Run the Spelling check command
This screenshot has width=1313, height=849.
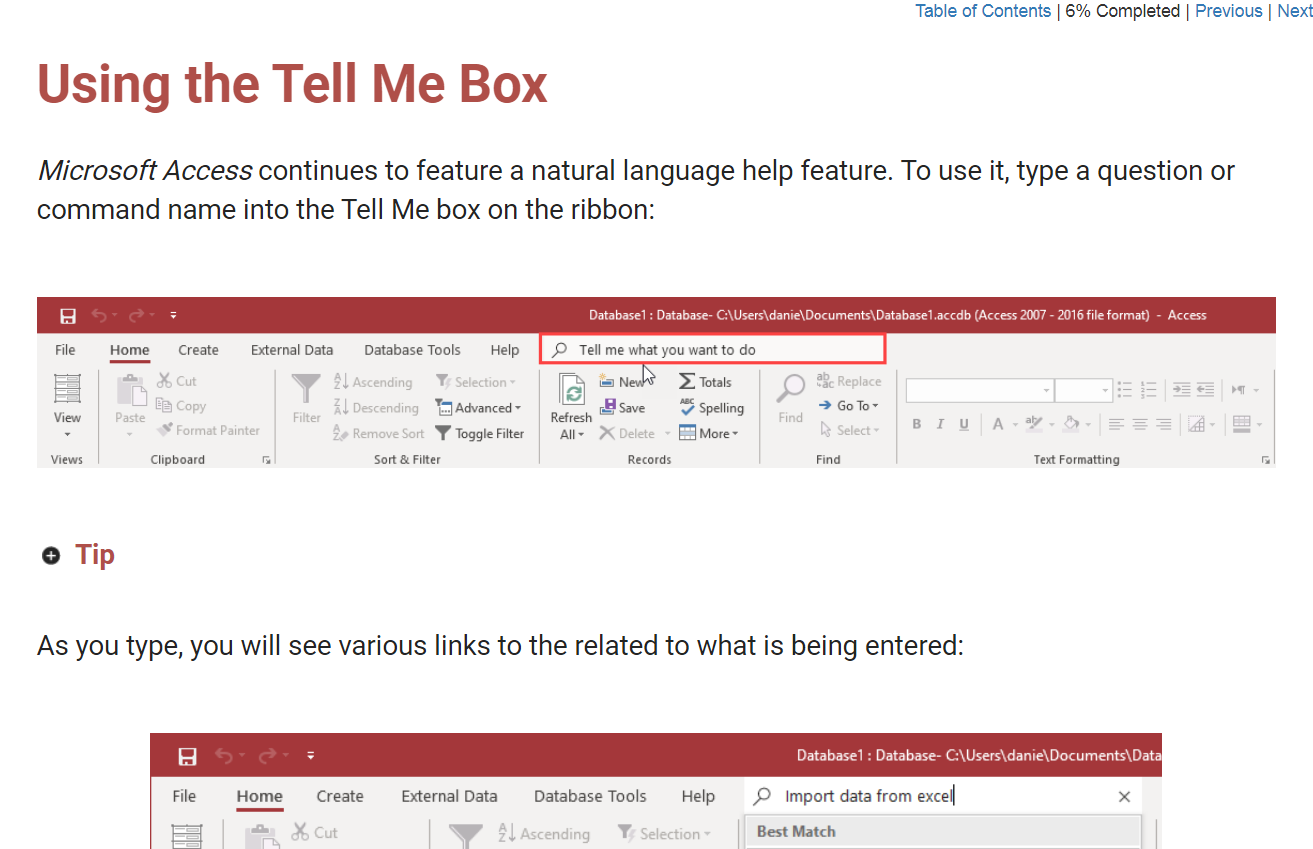pyautogui.click(x=711, y=408)
